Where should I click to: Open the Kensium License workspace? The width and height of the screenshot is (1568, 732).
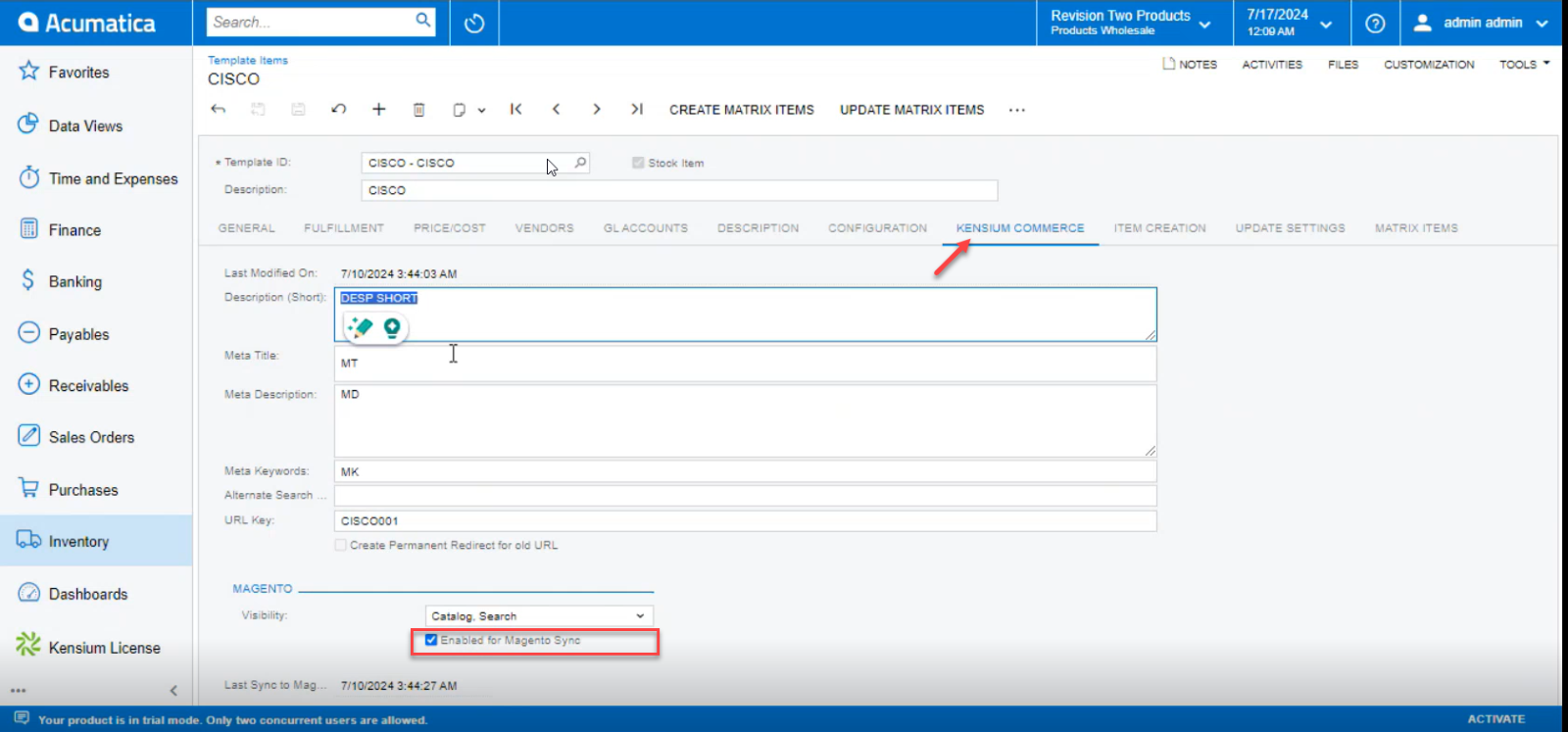pos(104,648)
